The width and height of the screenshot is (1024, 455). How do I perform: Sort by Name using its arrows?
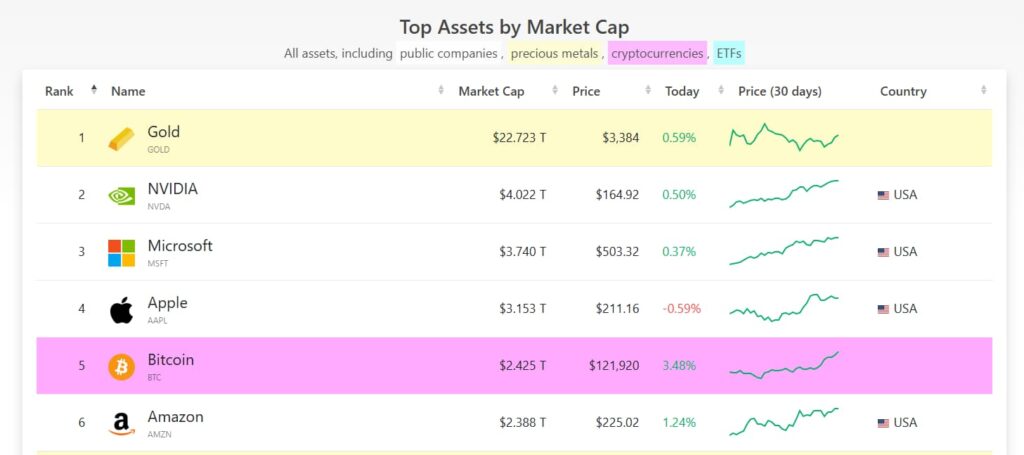441,91
